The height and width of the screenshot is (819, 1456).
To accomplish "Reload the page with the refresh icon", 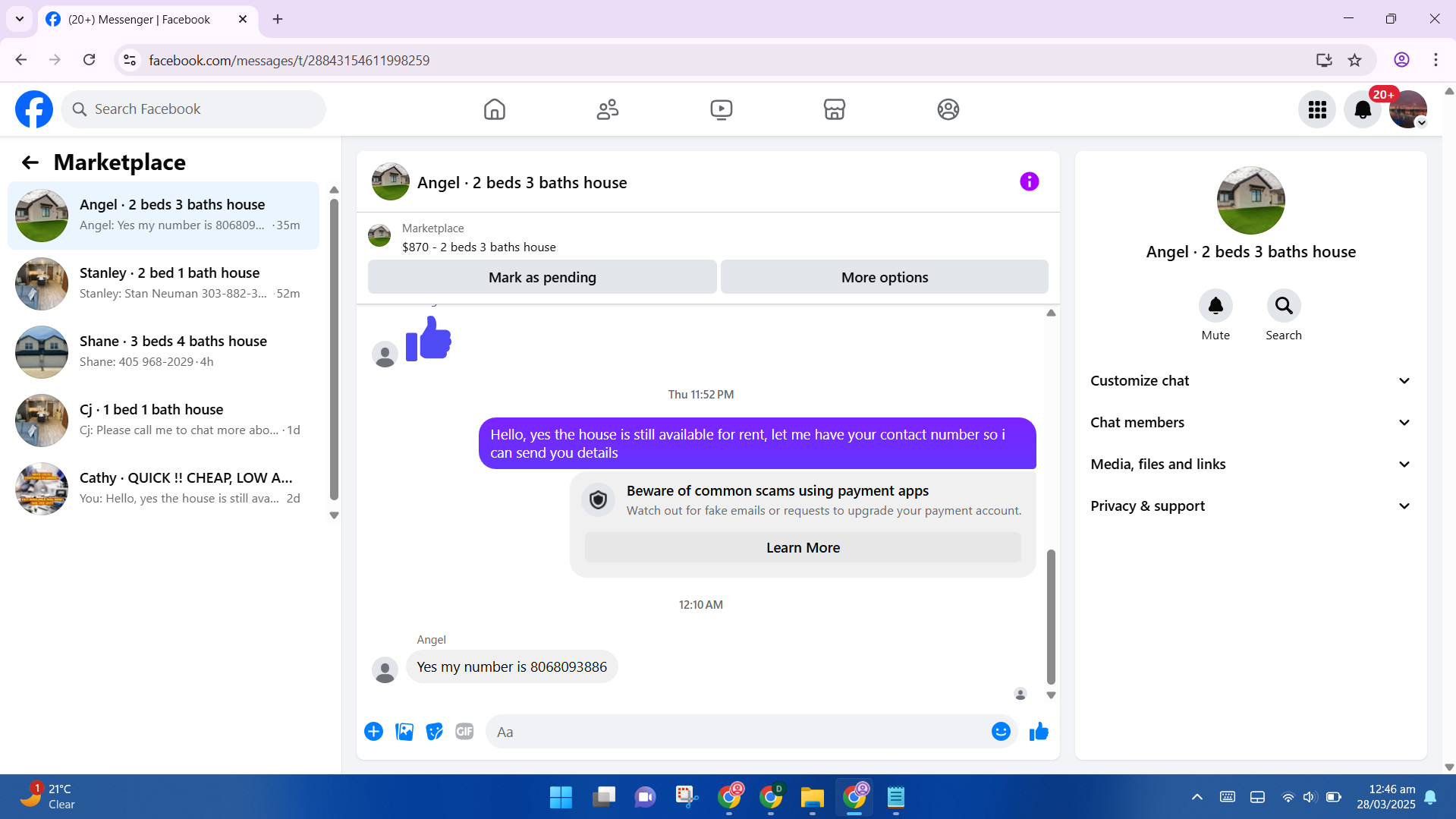I will click(x=89, y=60).
